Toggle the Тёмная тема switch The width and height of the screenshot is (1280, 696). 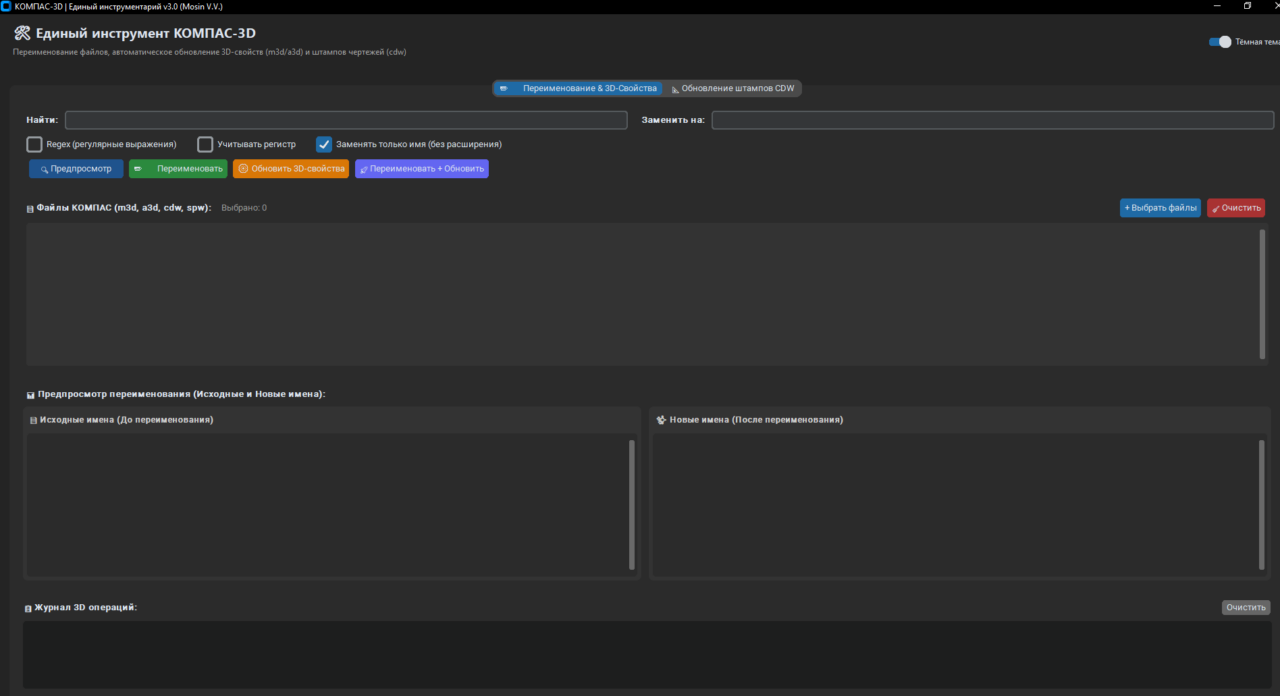point(1220,42)
